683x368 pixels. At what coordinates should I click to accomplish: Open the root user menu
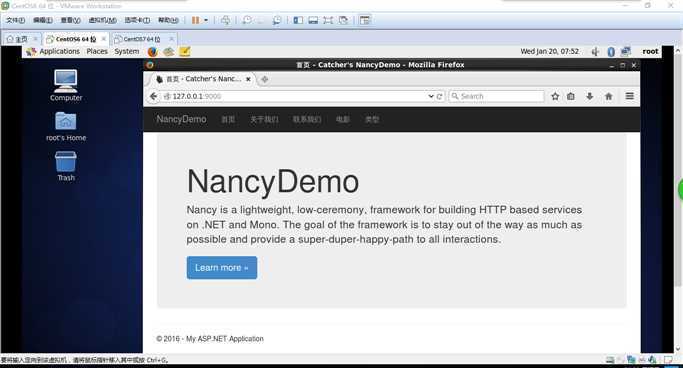[x=650, y=51]
